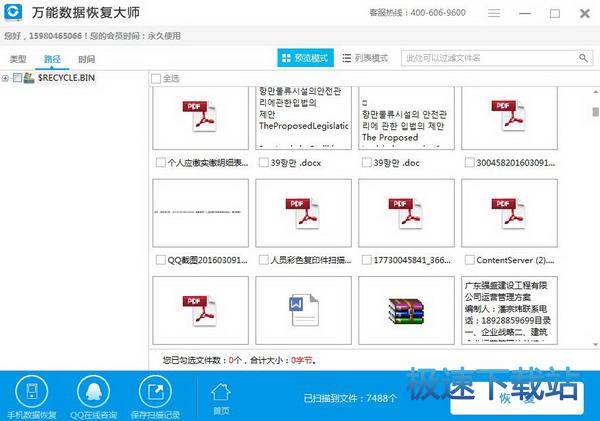The width and height of the screenshot is (600, 421).
Task: Click the file name 39항만 .docx
Action: click(296, 163)
